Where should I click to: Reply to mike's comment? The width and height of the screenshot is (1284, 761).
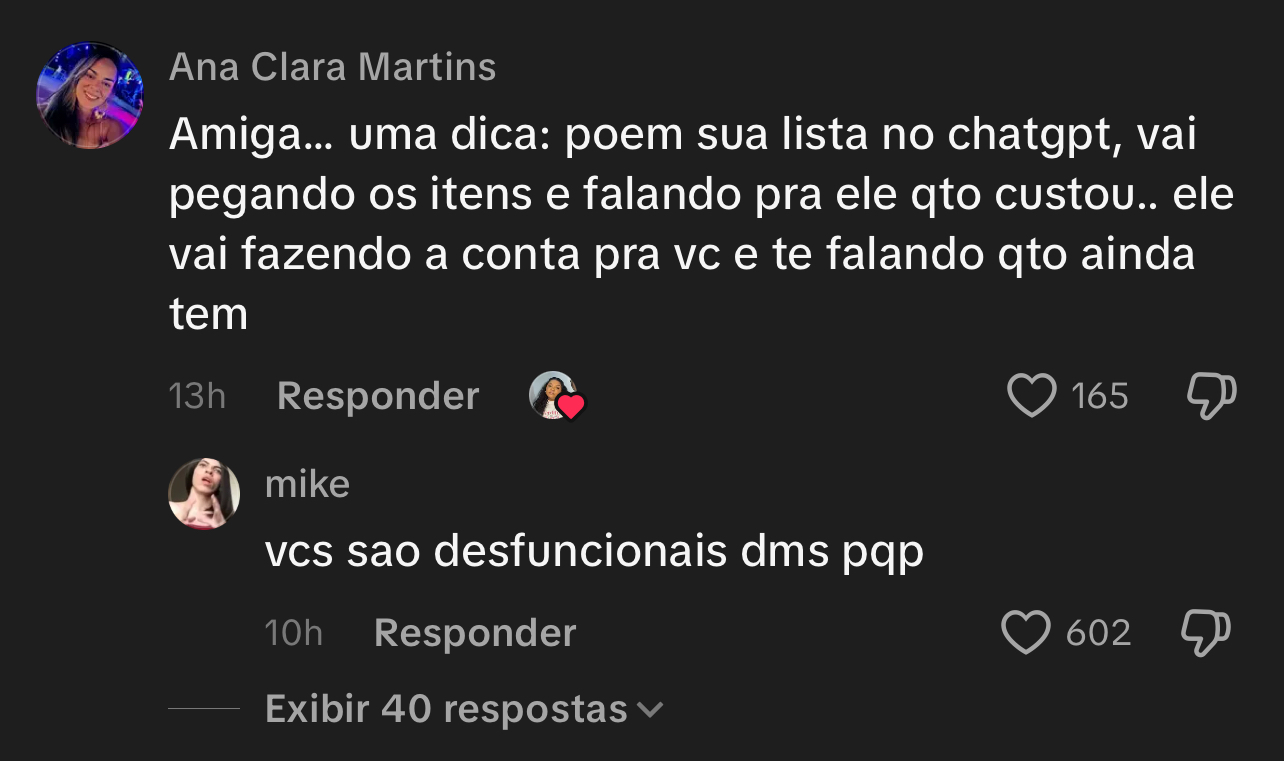(x=475, y=633)
